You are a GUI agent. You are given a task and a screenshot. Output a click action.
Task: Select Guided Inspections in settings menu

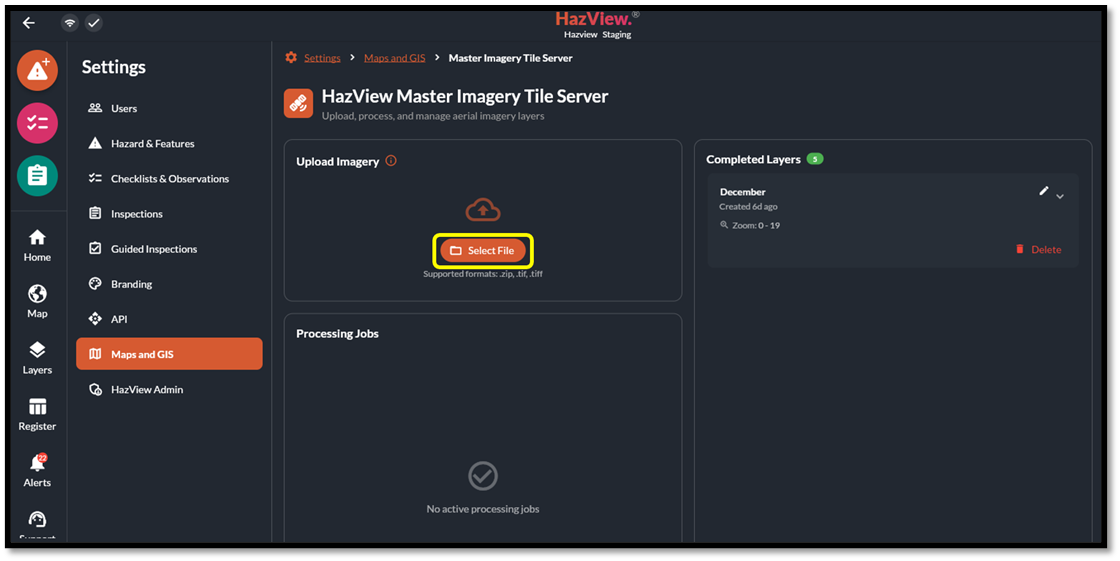153,249
